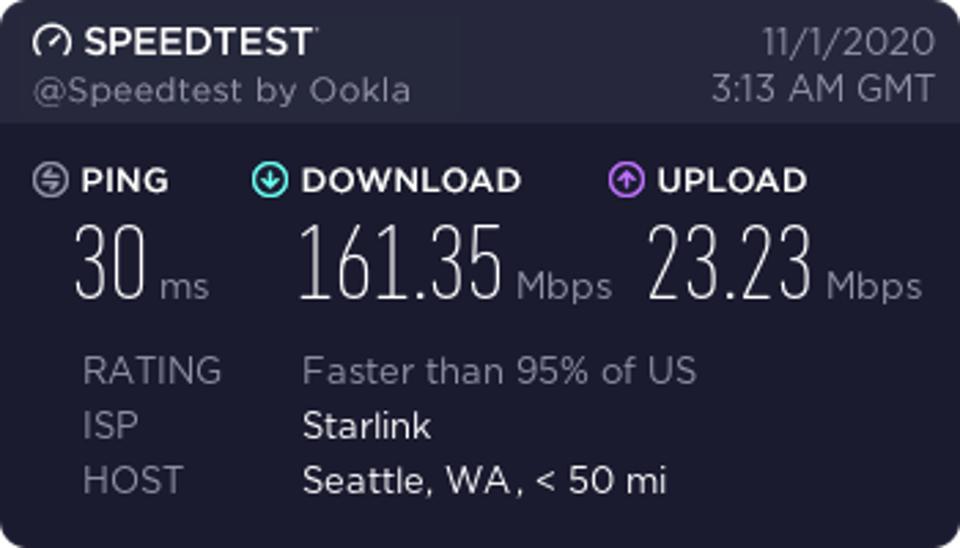
Task: Click the SPEEDTEST title text
Action: click(x=200, y=42)
